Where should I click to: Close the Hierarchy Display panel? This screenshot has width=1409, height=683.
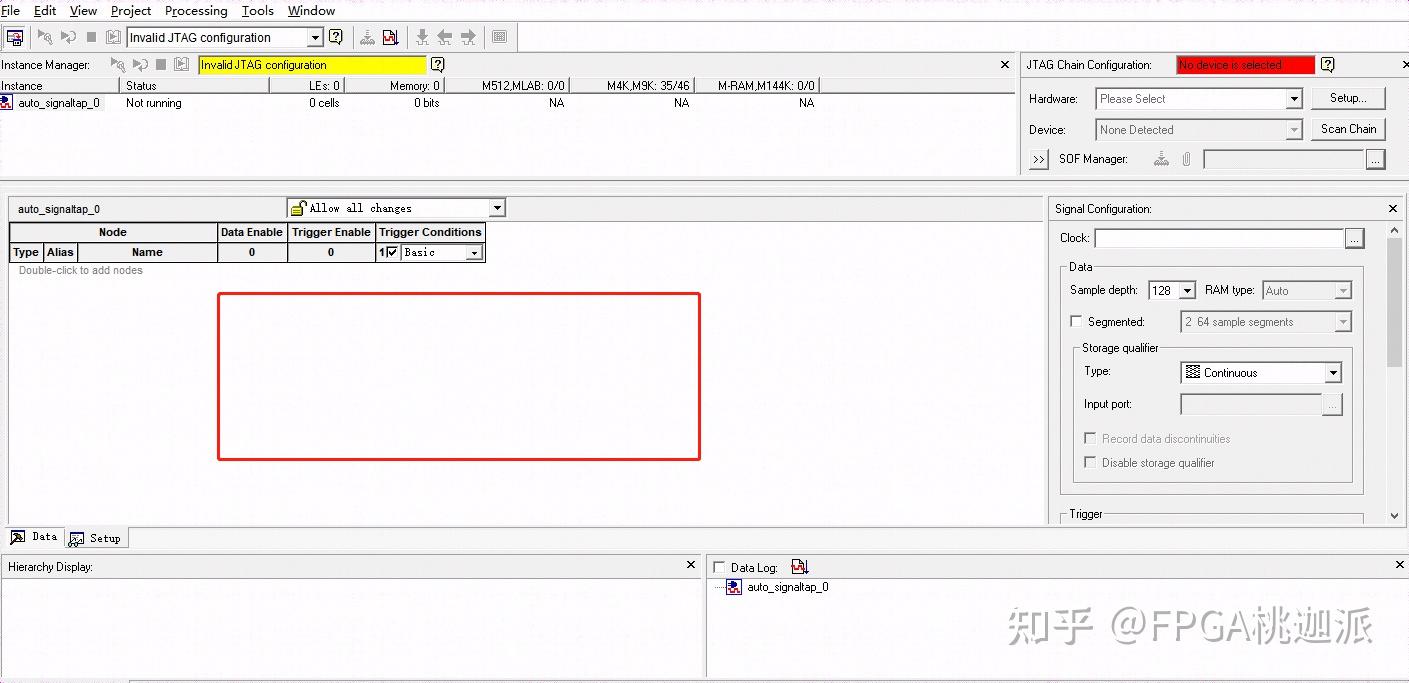coord(691,565)
